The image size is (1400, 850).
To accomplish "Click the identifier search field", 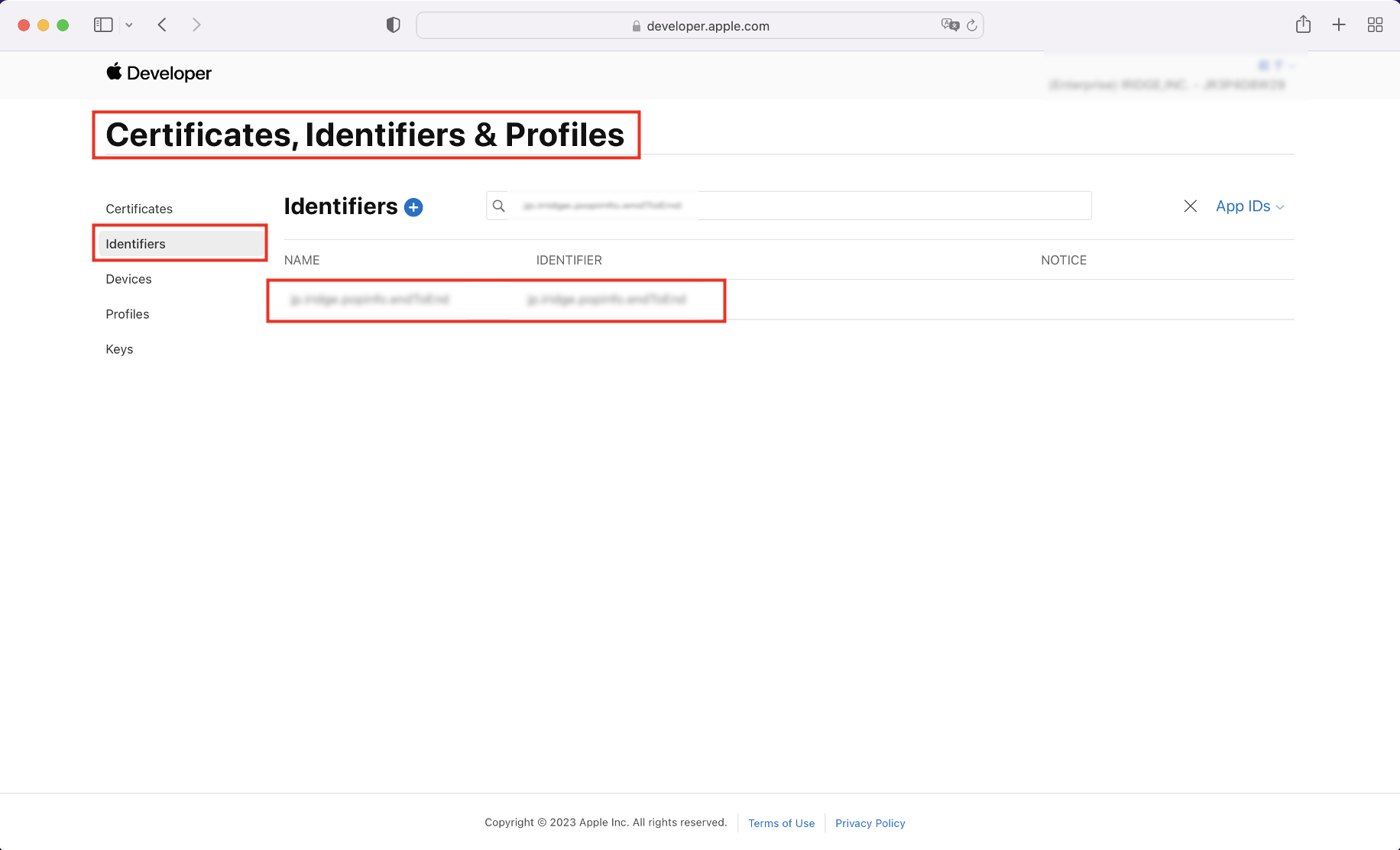I will pos(789,206).
